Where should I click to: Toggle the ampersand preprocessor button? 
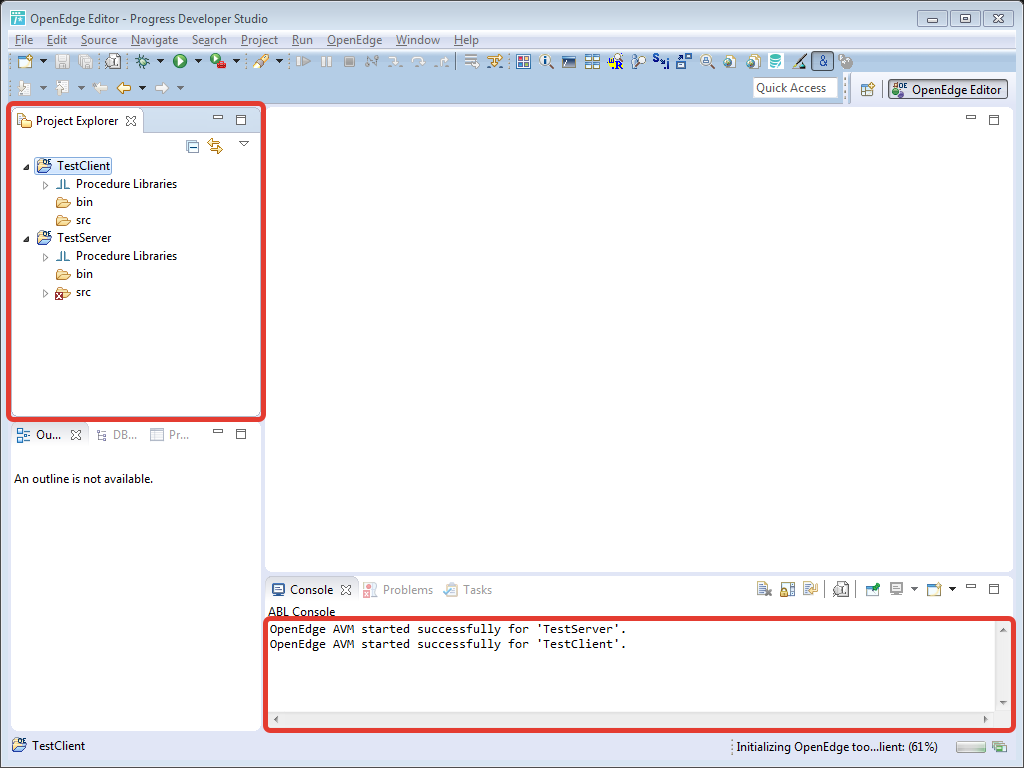pyautogui.click(x=823, y=61)
